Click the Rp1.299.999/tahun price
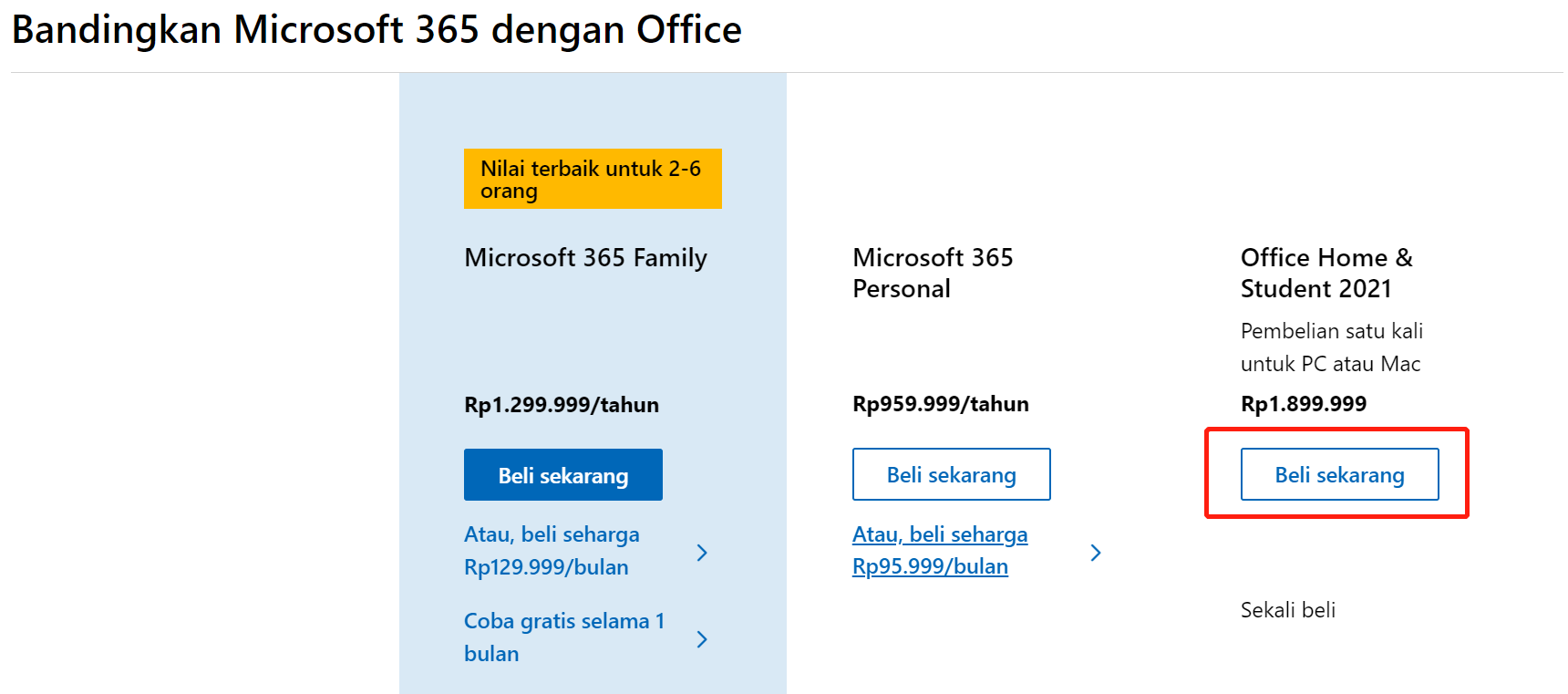 pos(561,405)
